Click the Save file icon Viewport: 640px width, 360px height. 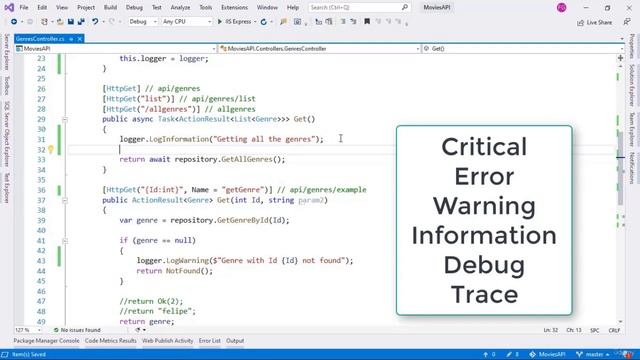71,22
